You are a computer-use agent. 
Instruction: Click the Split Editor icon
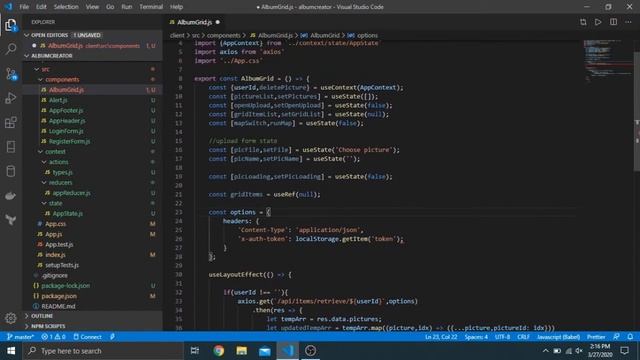coord(613,22)
